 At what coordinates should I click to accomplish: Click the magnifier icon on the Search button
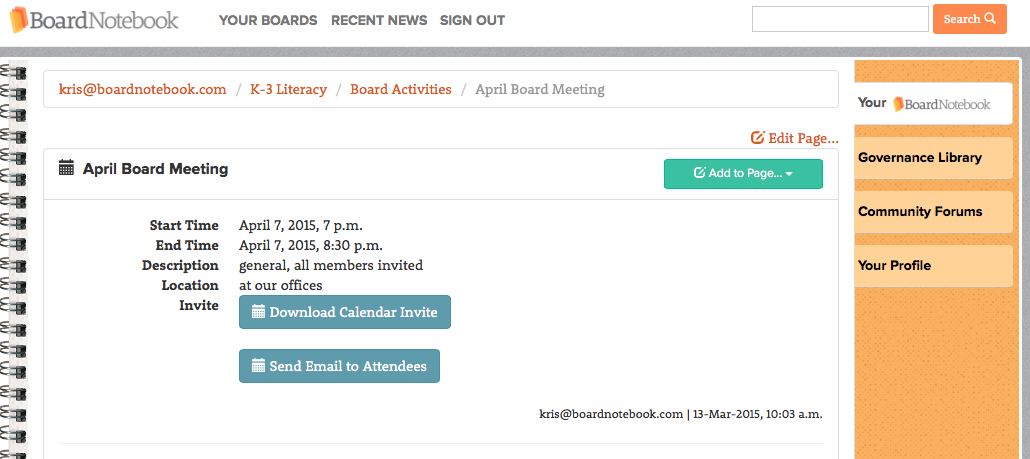pyautogui.click(x=990, y=19)
